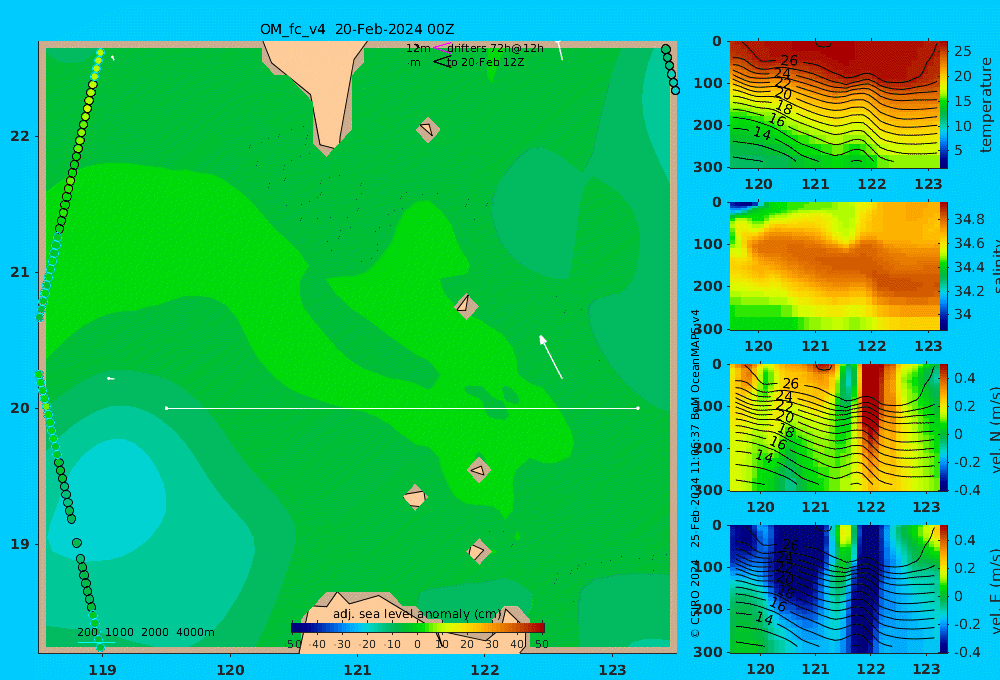Select the island marker near 19.55N 121.95E
The height and width of the screenshot is (680, 1000).
(479, 470)
